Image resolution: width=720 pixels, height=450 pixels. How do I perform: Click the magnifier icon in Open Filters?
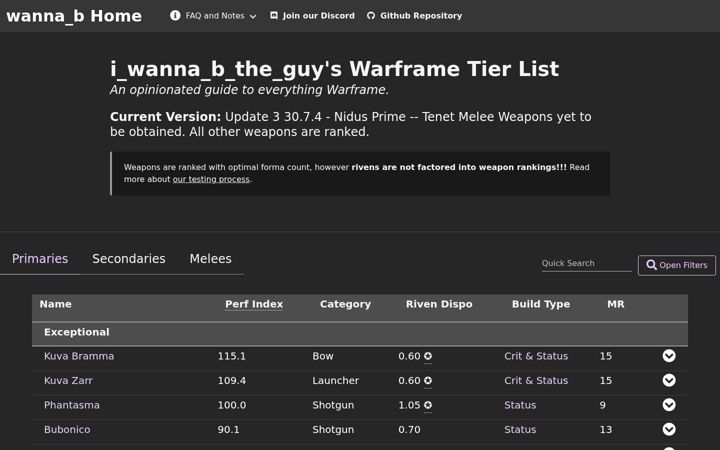coord(651,265)
